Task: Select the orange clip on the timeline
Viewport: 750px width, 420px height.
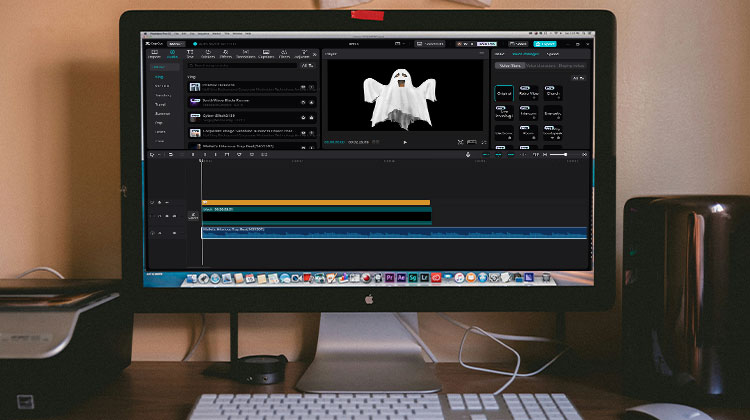Action: click(315, 202)
